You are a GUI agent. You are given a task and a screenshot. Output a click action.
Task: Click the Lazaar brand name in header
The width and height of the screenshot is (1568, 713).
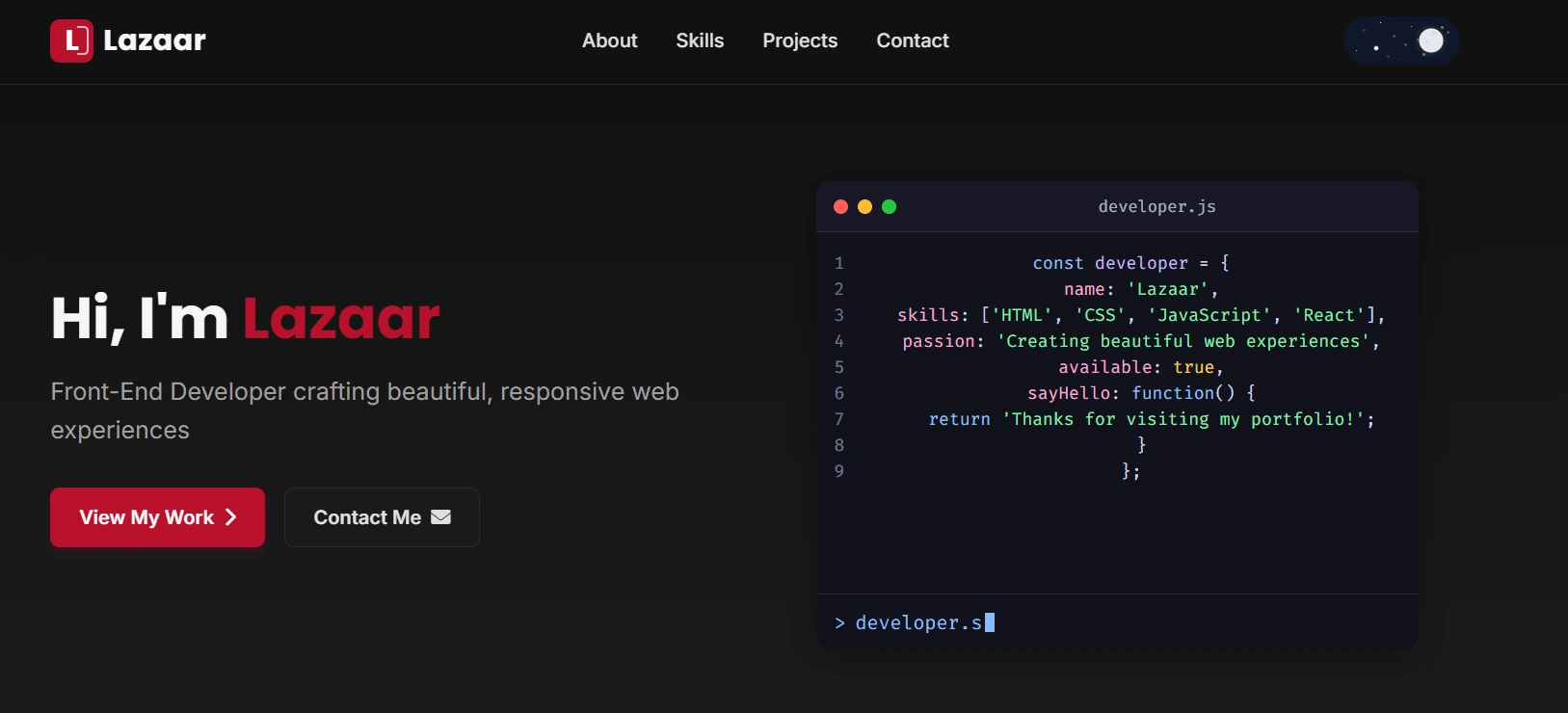(154, 40)
